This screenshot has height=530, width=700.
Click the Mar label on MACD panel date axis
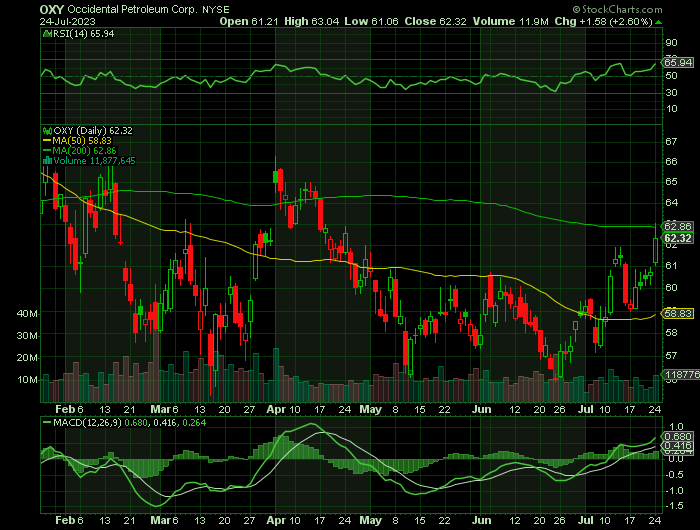(160, 520)
